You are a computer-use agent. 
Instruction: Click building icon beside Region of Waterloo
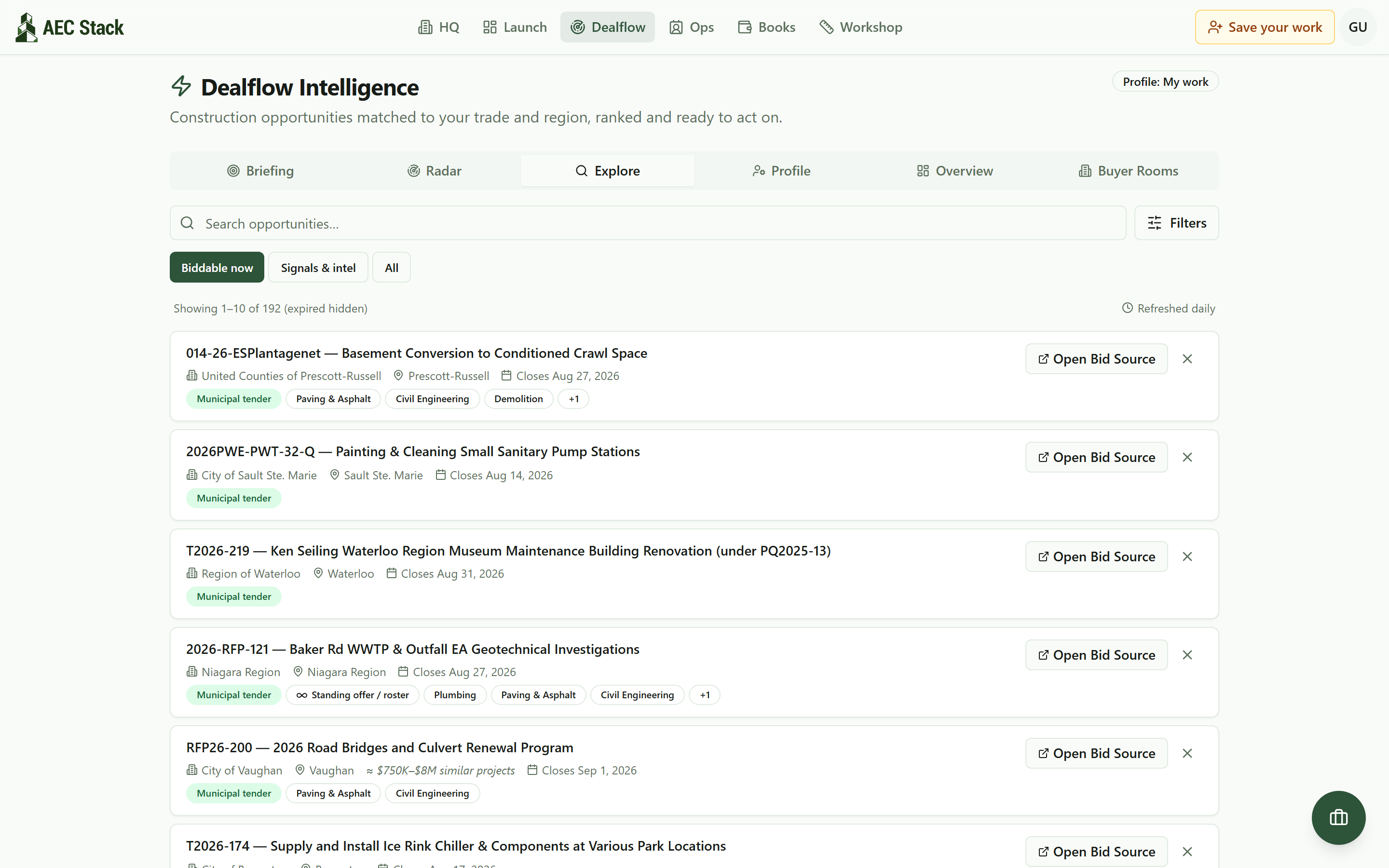[x=191, y=573]
